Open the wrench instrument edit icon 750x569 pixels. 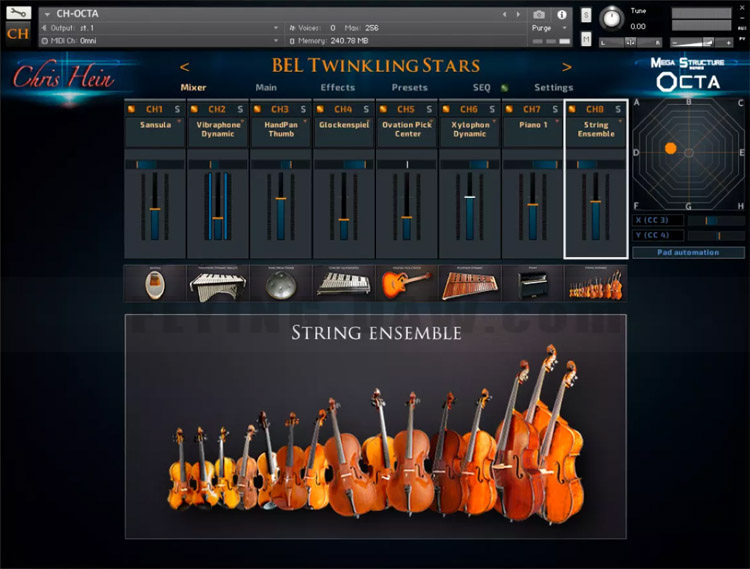[x=18, y=12]
